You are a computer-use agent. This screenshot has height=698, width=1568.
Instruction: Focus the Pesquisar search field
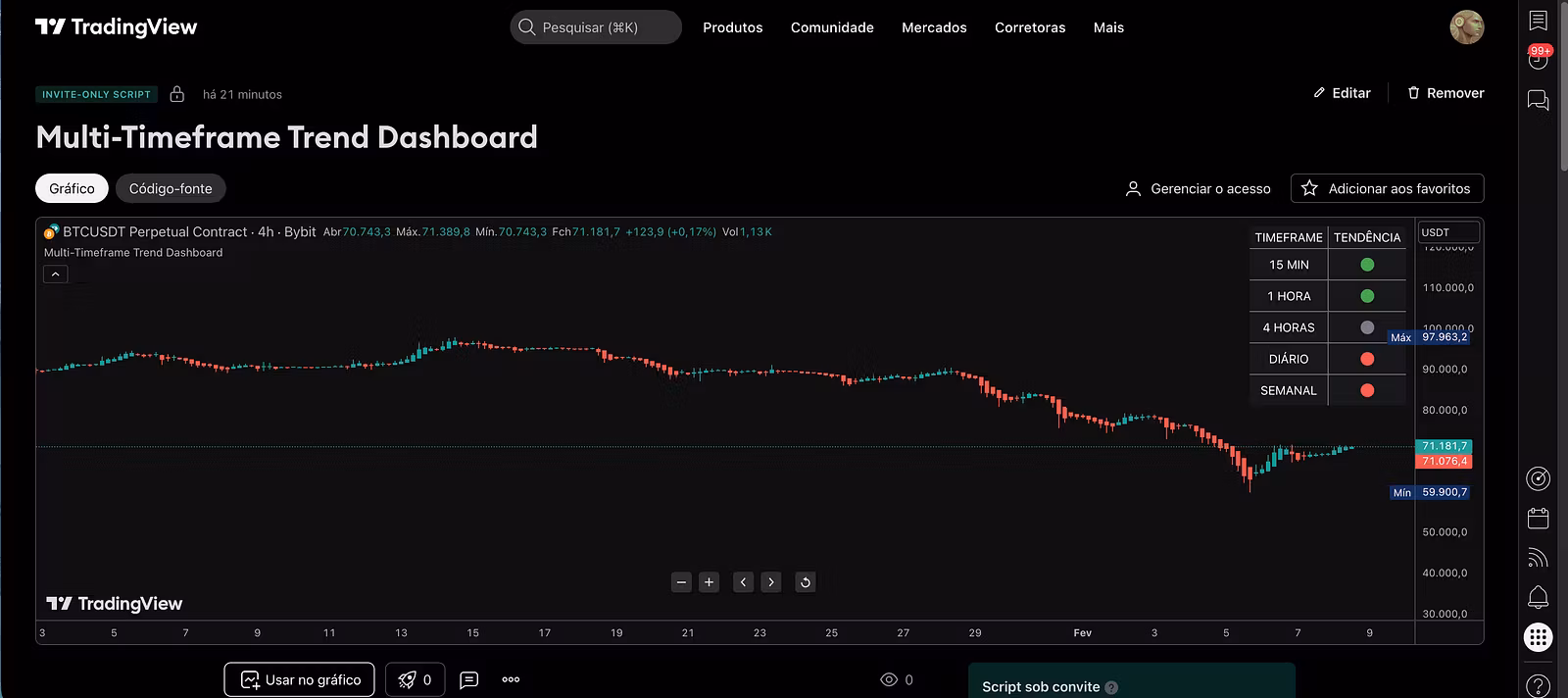point(596,27)
